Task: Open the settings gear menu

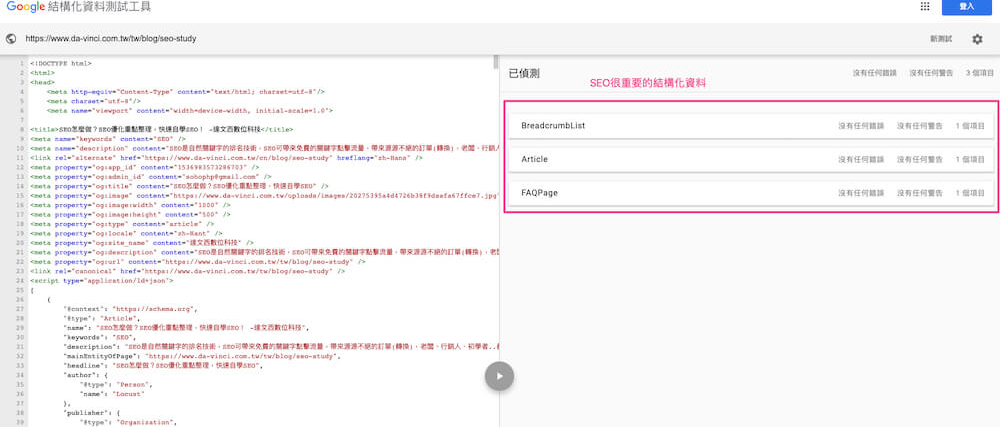Action: coord(977,39)
